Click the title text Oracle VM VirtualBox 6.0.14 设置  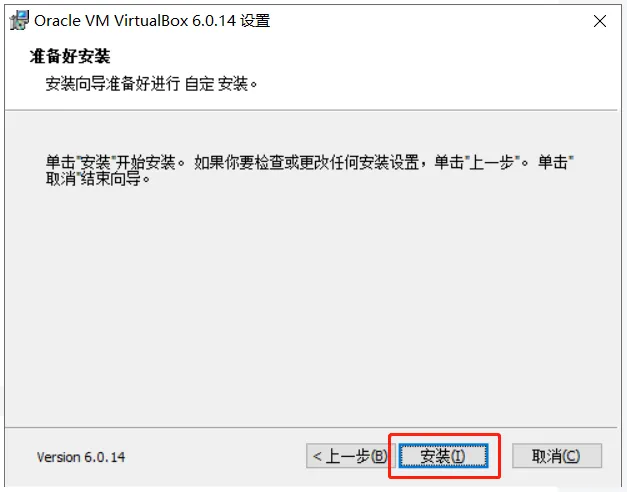pyautogui.click(x=152, y=21)
